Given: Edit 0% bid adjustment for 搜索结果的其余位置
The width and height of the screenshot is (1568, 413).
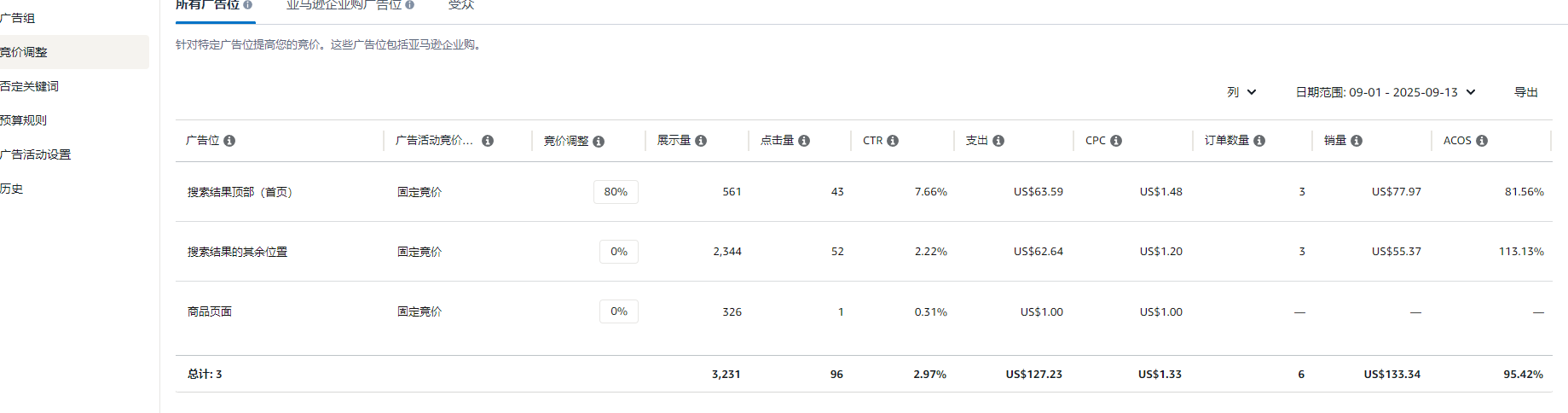Looking at the screenshot, I should point(619,252).
